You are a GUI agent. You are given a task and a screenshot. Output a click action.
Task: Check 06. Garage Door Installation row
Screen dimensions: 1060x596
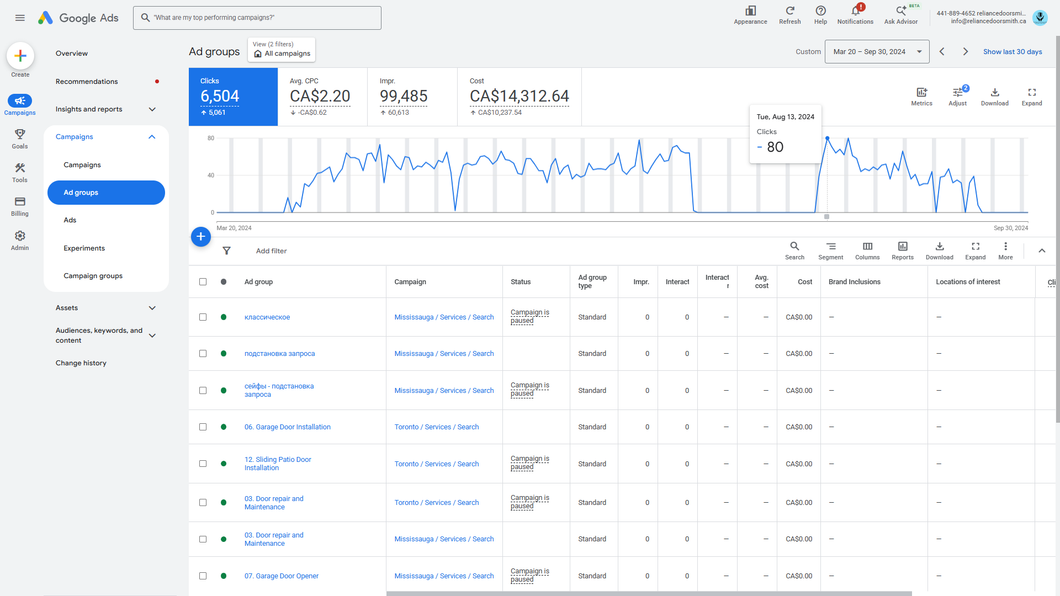(x=203, y=427)
